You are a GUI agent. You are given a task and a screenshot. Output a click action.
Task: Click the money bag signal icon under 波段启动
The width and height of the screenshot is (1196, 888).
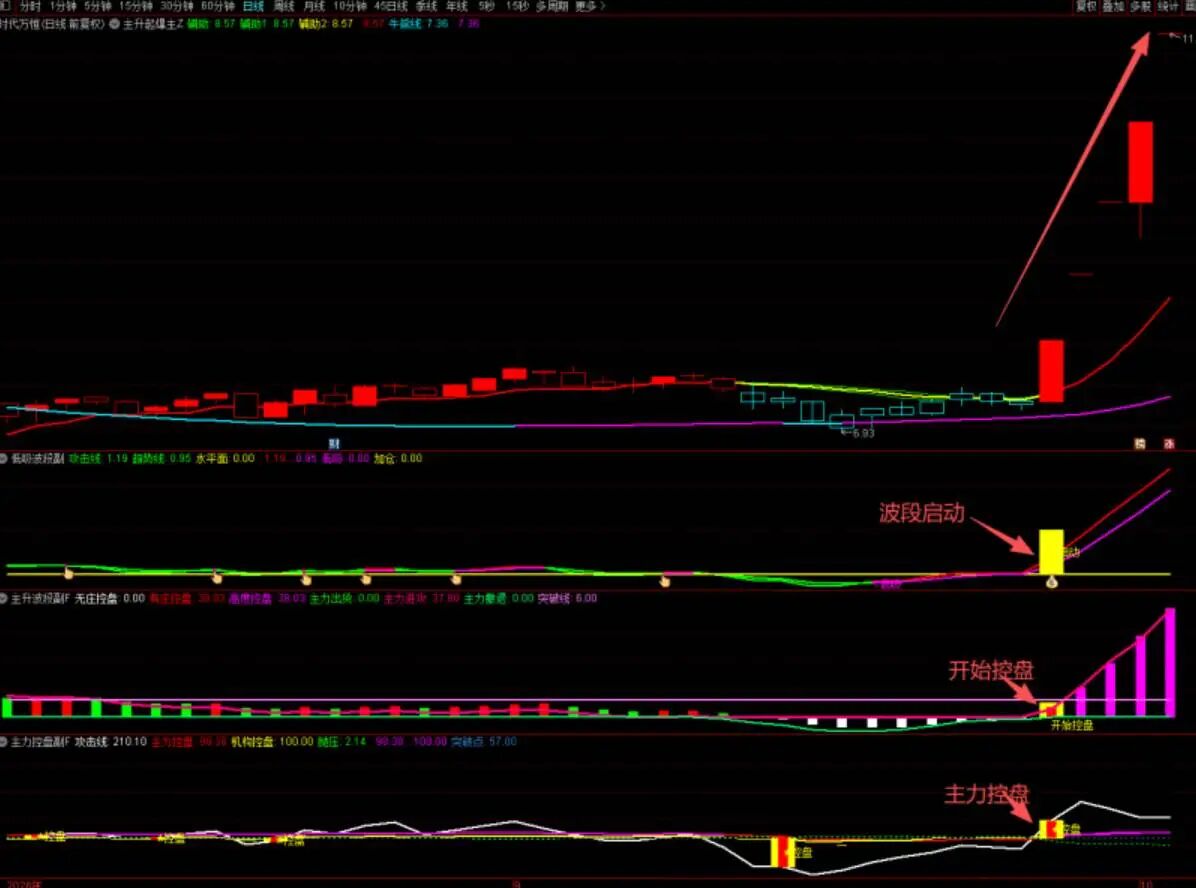pos(1051,583)
